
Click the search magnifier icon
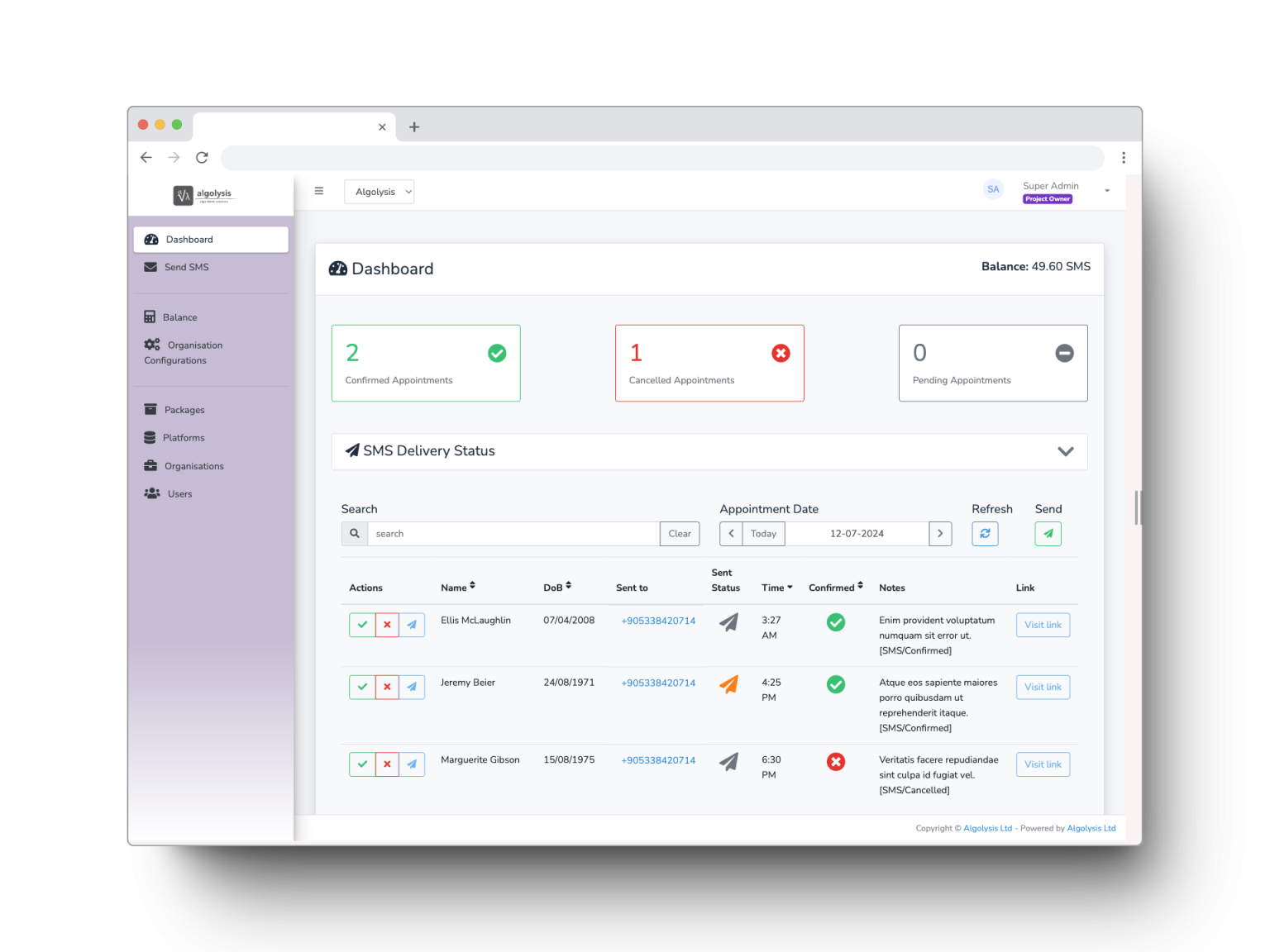(x=355, y=534)
